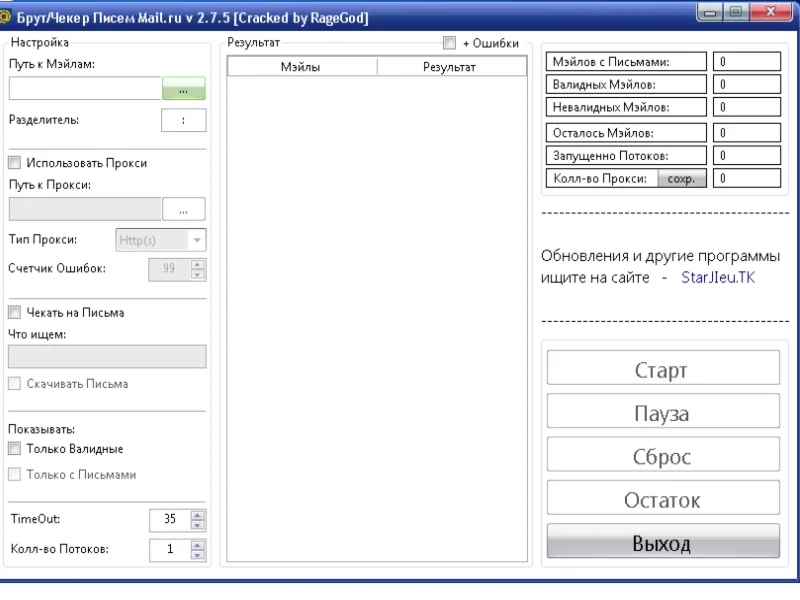Image resolution: width=800 pixels, height=600 pixels.
Task: Increase Колл-во Потоков with up arrow
Action: click(197, 545)
